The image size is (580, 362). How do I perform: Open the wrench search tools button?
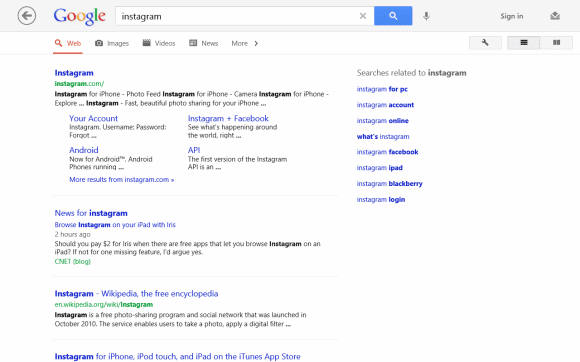click(x=485, y=43)
